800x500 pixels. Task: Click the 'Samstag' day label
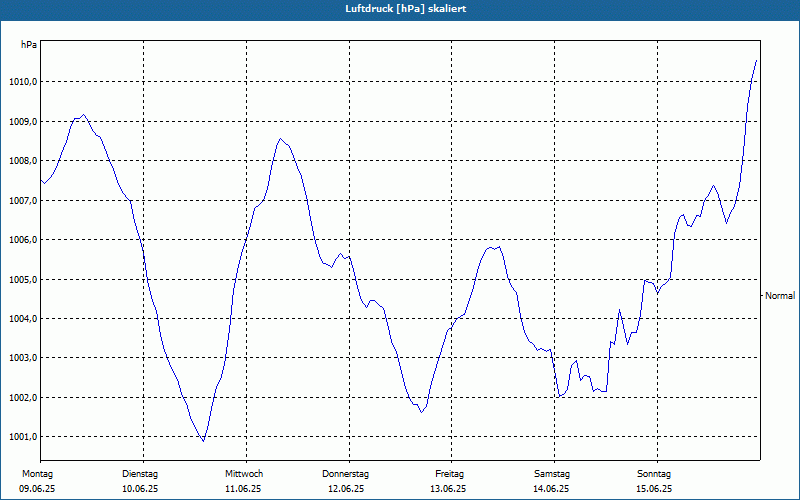(552, 474)
